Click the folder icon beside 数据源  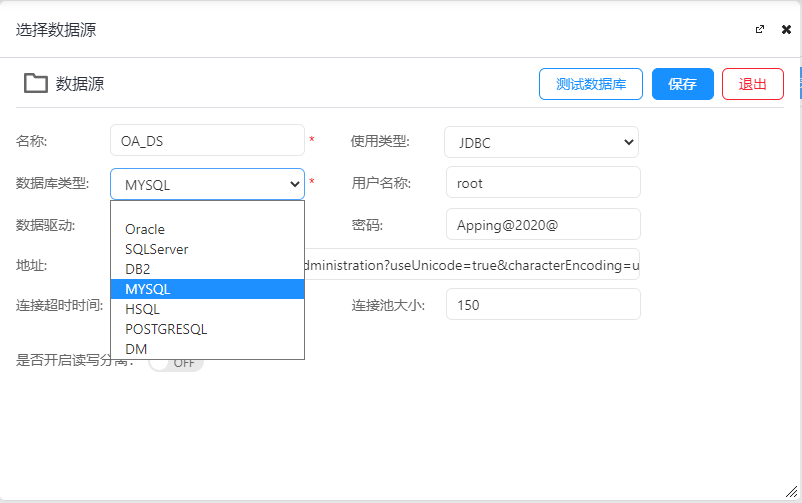36,84
